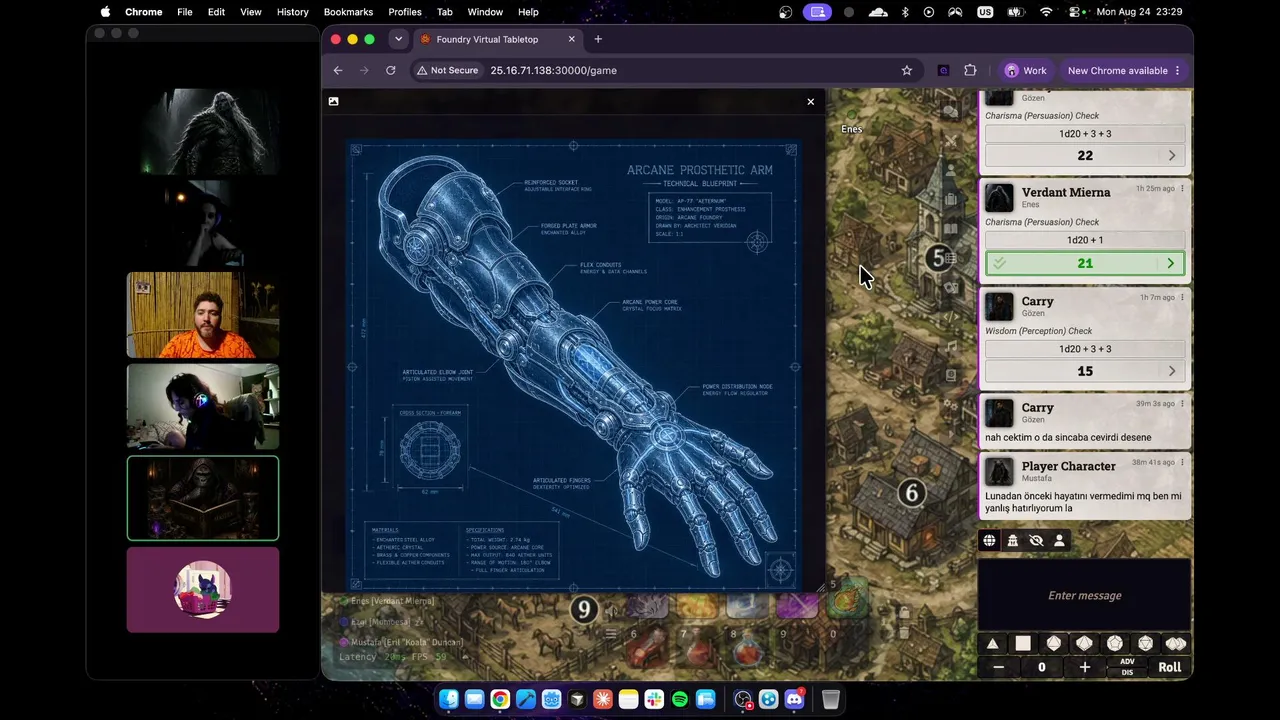The width and height of the screenshot is (1280, 720).
Task: Close the Arcane Prosthetic Arm image popout
Action: pyautogui.click(x=811, y=101)
